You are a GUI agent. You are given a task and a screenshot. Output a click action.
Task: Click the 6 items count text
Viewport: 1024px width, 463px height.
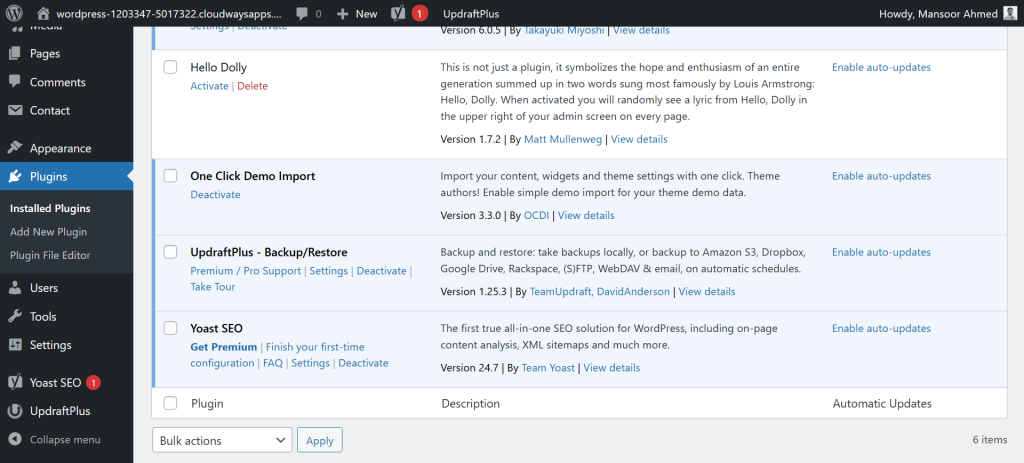pyautogui.click(x=989, y=440)
